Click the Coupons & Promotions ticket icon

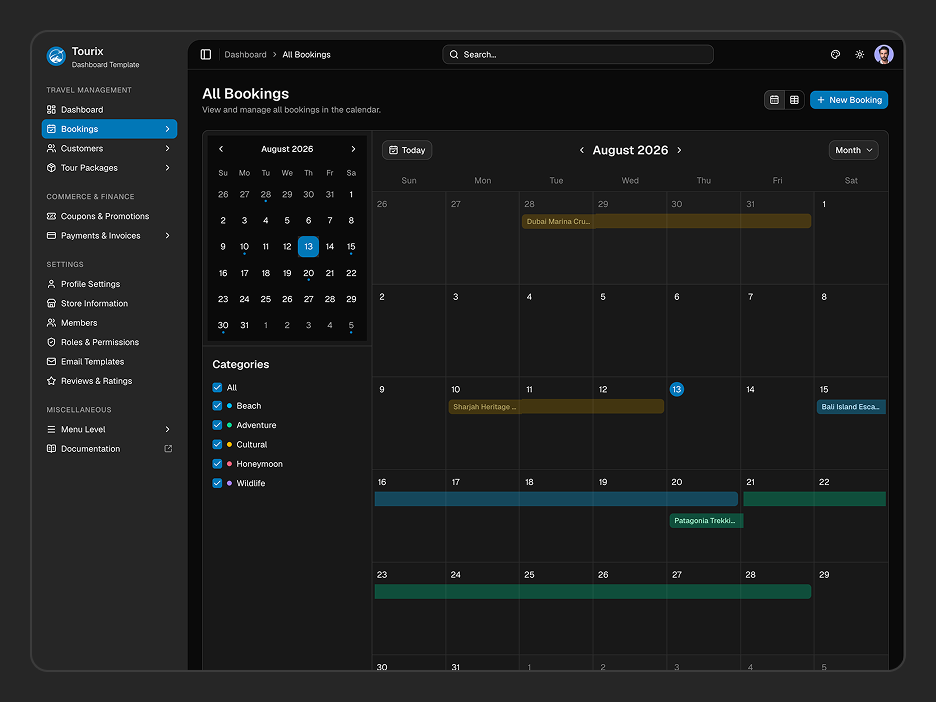click(51, 216)
